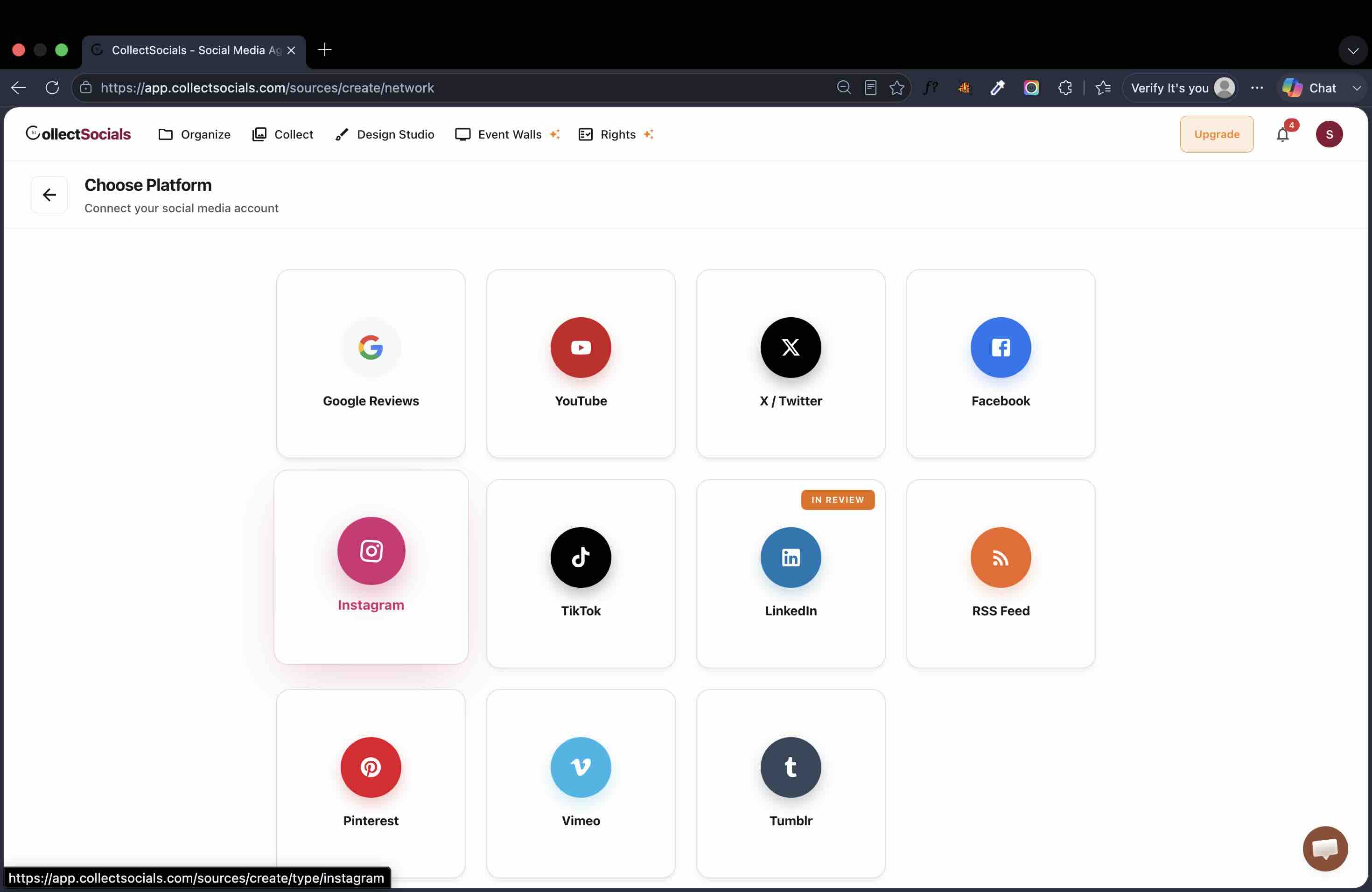Open the Copilot Chat button
Viewport: 1372px width, 892px height.
pos(1309,88)
